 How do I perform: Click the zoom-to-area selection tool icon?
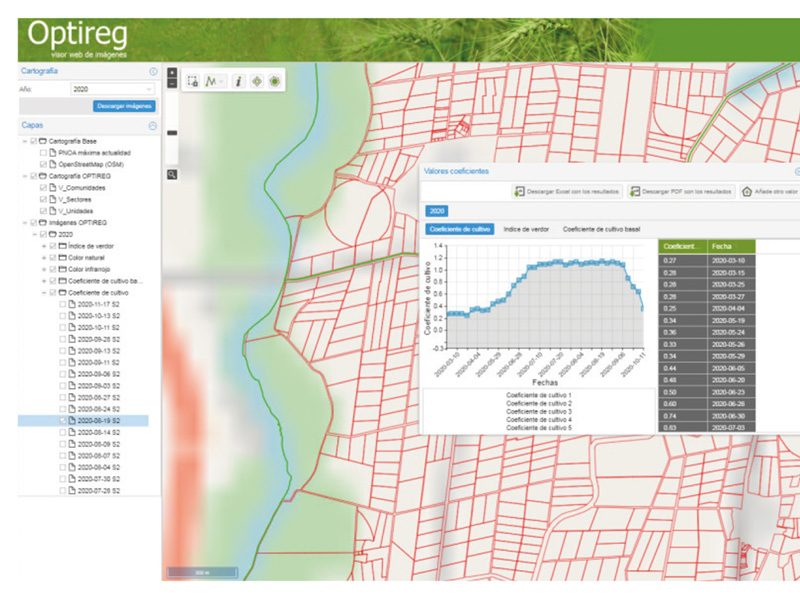pos(193,81)
